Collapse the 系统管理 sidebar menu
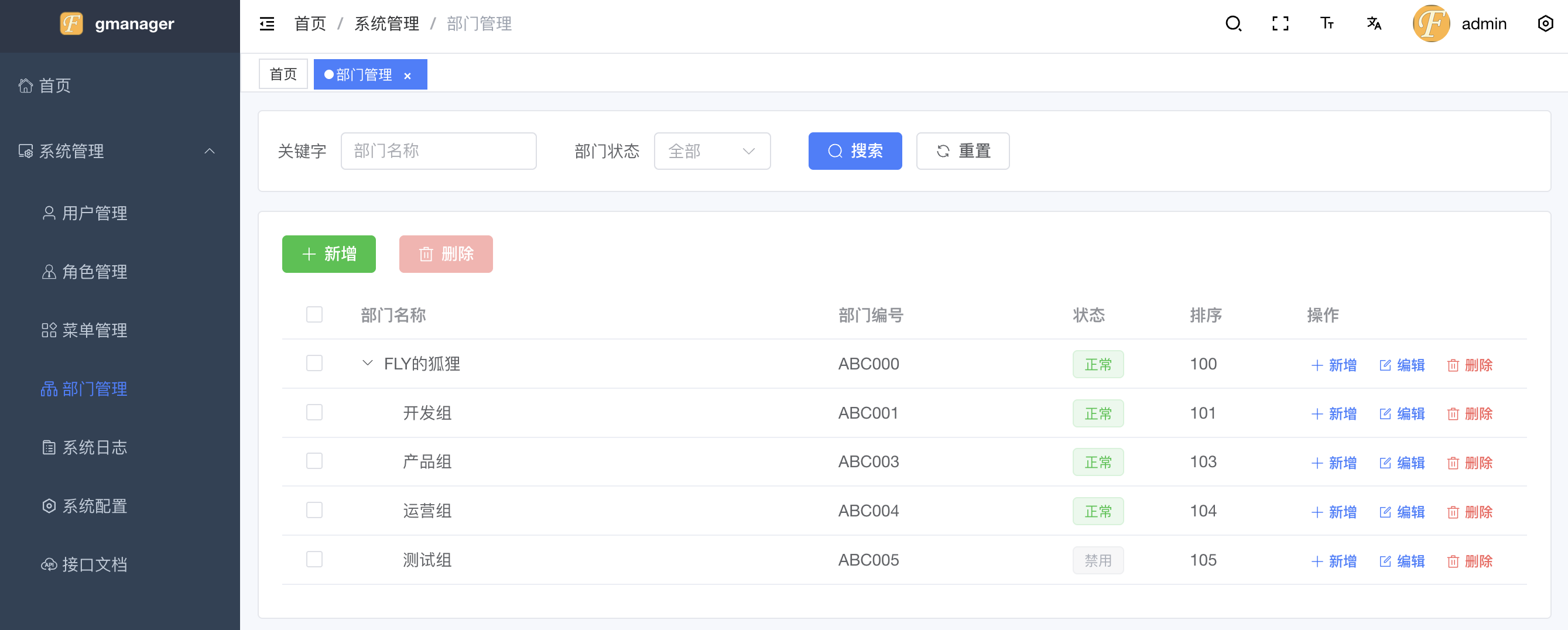Screen dimensions: 1568x630 (x=210, y=151)
